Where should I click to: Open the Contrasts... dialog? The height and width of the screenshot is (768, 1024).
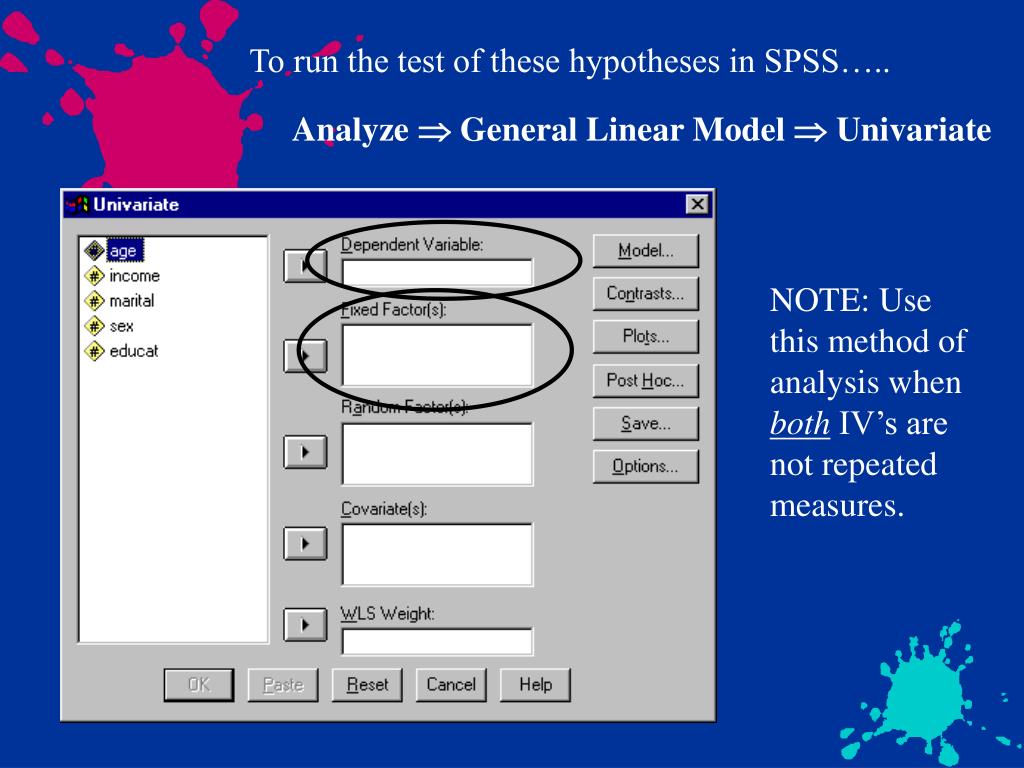pos(646,293)
